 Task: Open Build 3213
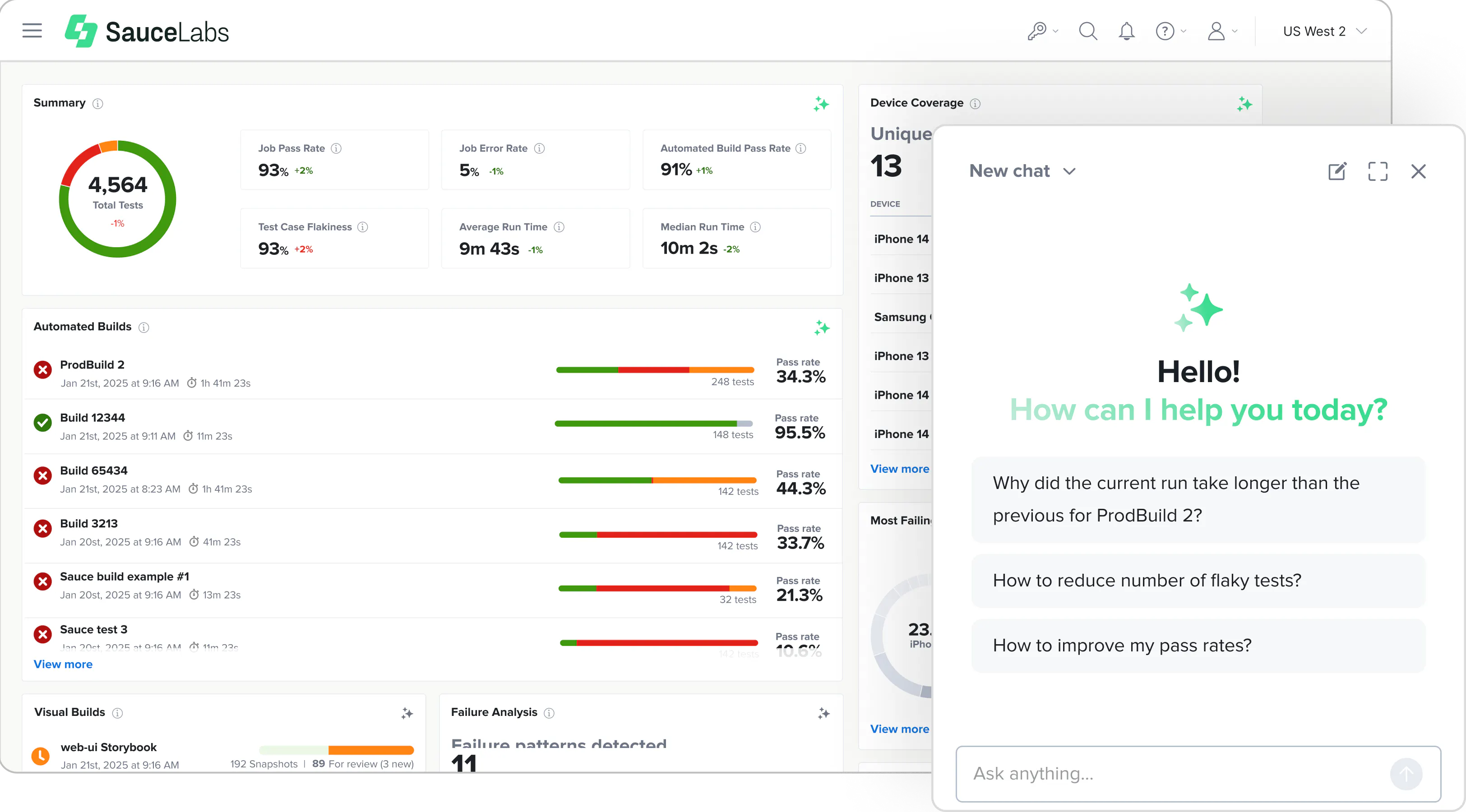[89, 523]
